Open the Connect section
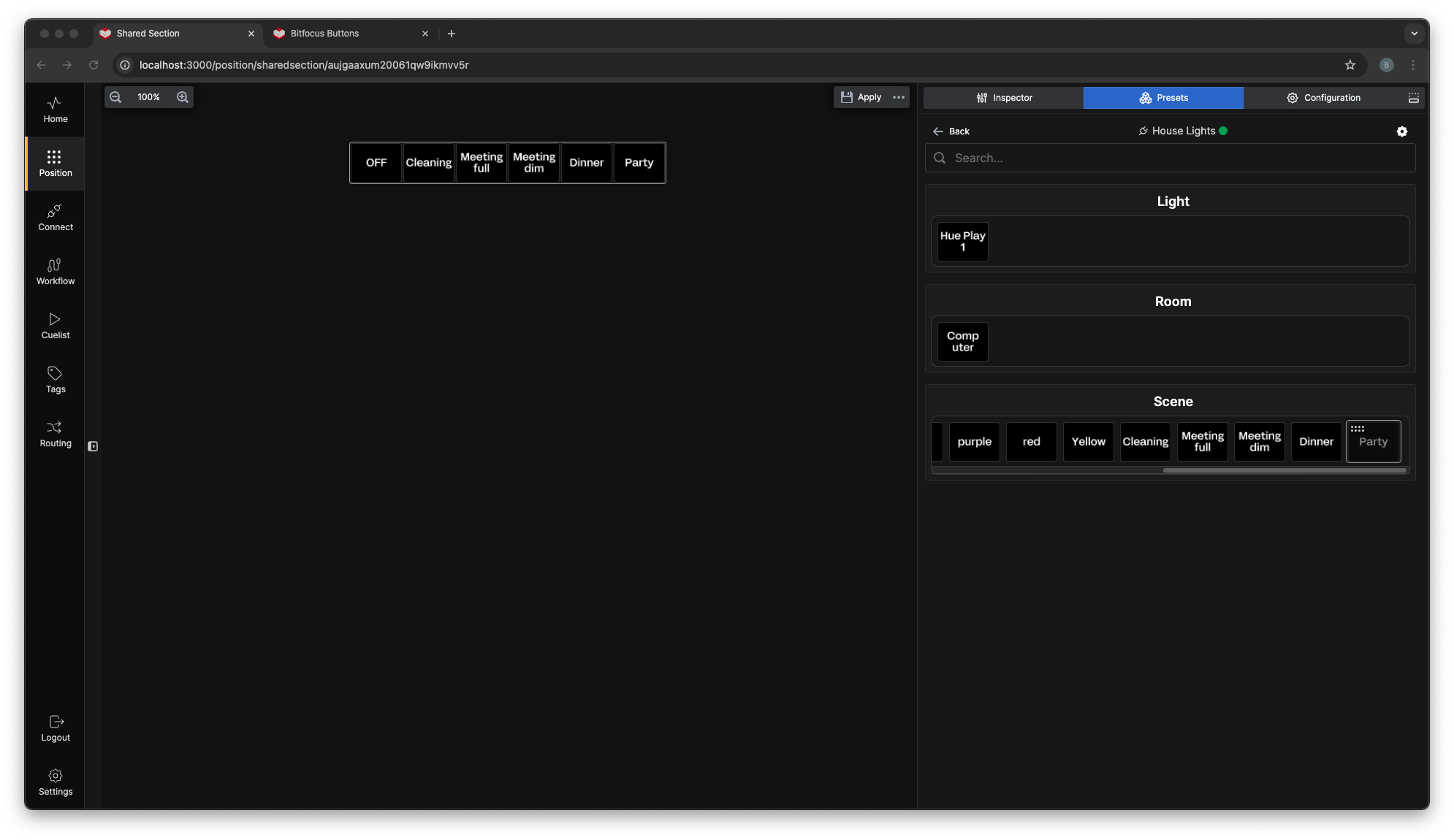Image resolution: width=1454 pixels, height=840 pixels. [55, 218]
